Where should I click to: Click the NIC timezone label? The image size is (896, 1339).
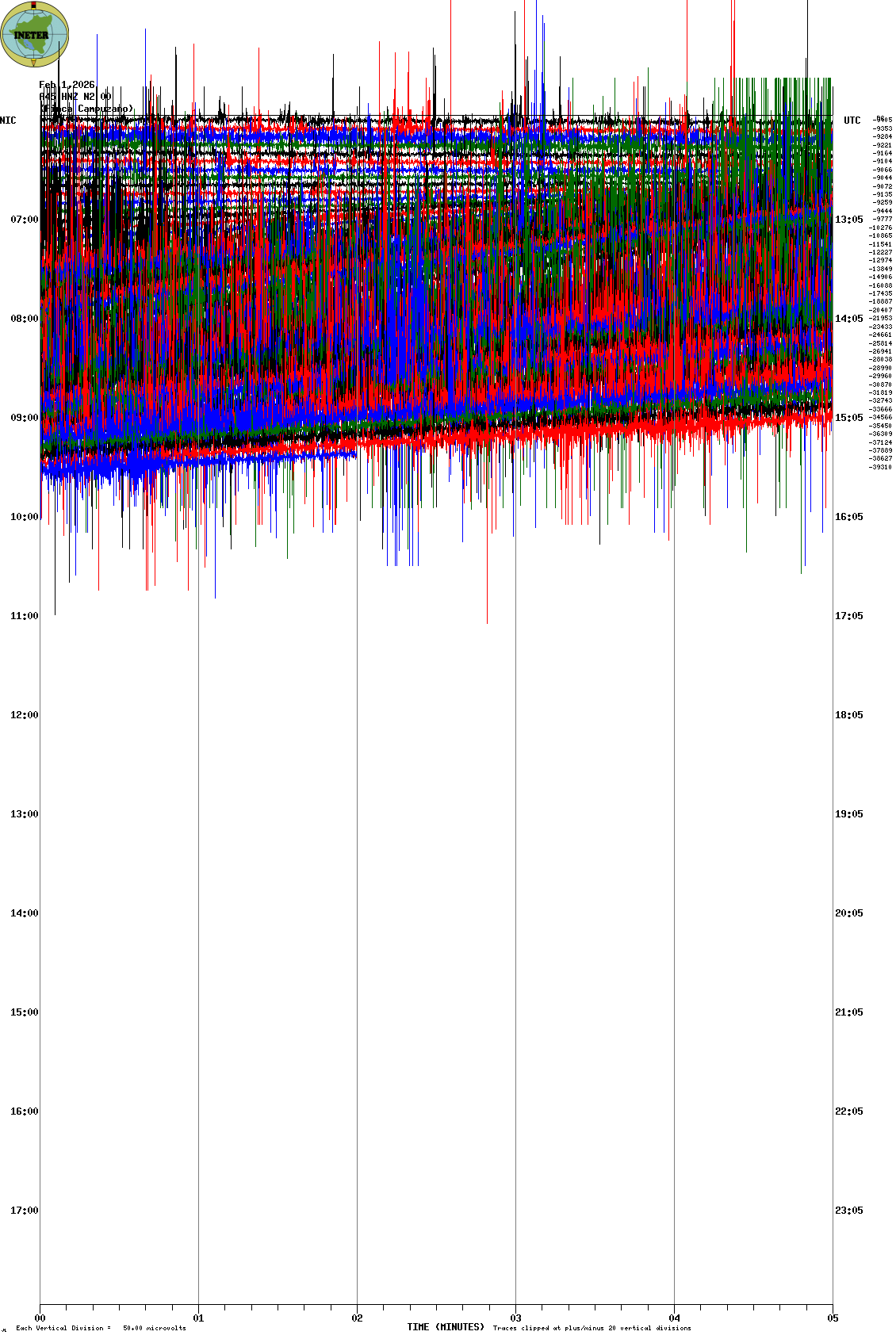(x=8, y=121)
